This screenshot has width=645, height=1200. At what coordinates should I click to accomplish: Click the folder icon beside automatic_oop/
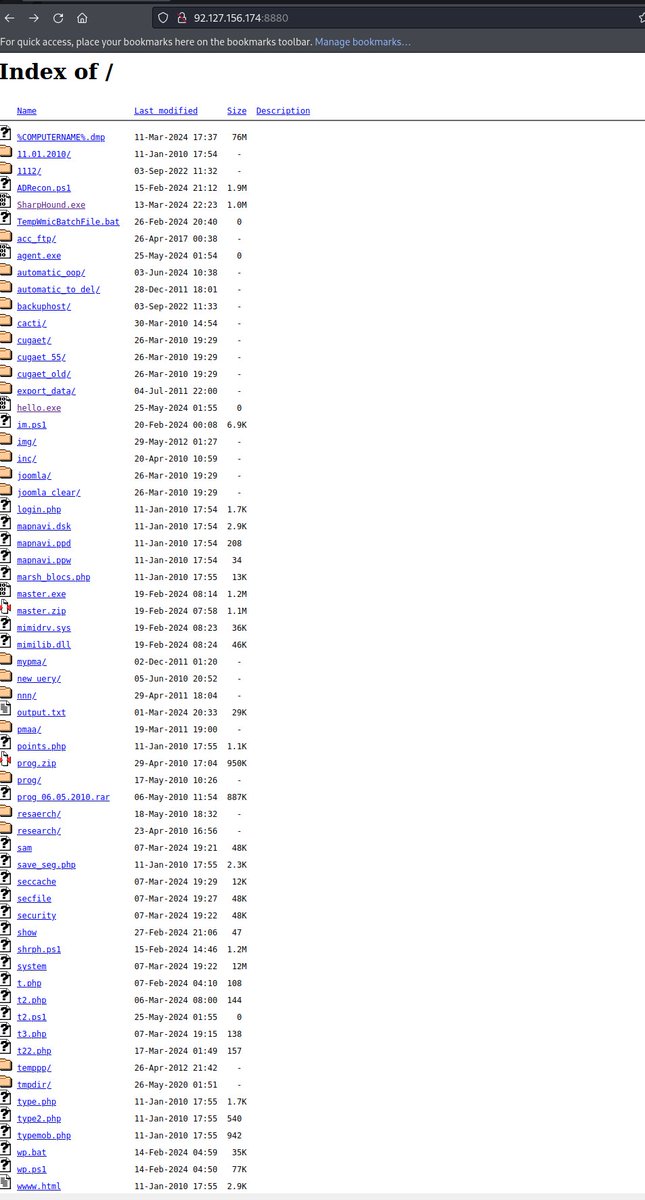[5, 272]
